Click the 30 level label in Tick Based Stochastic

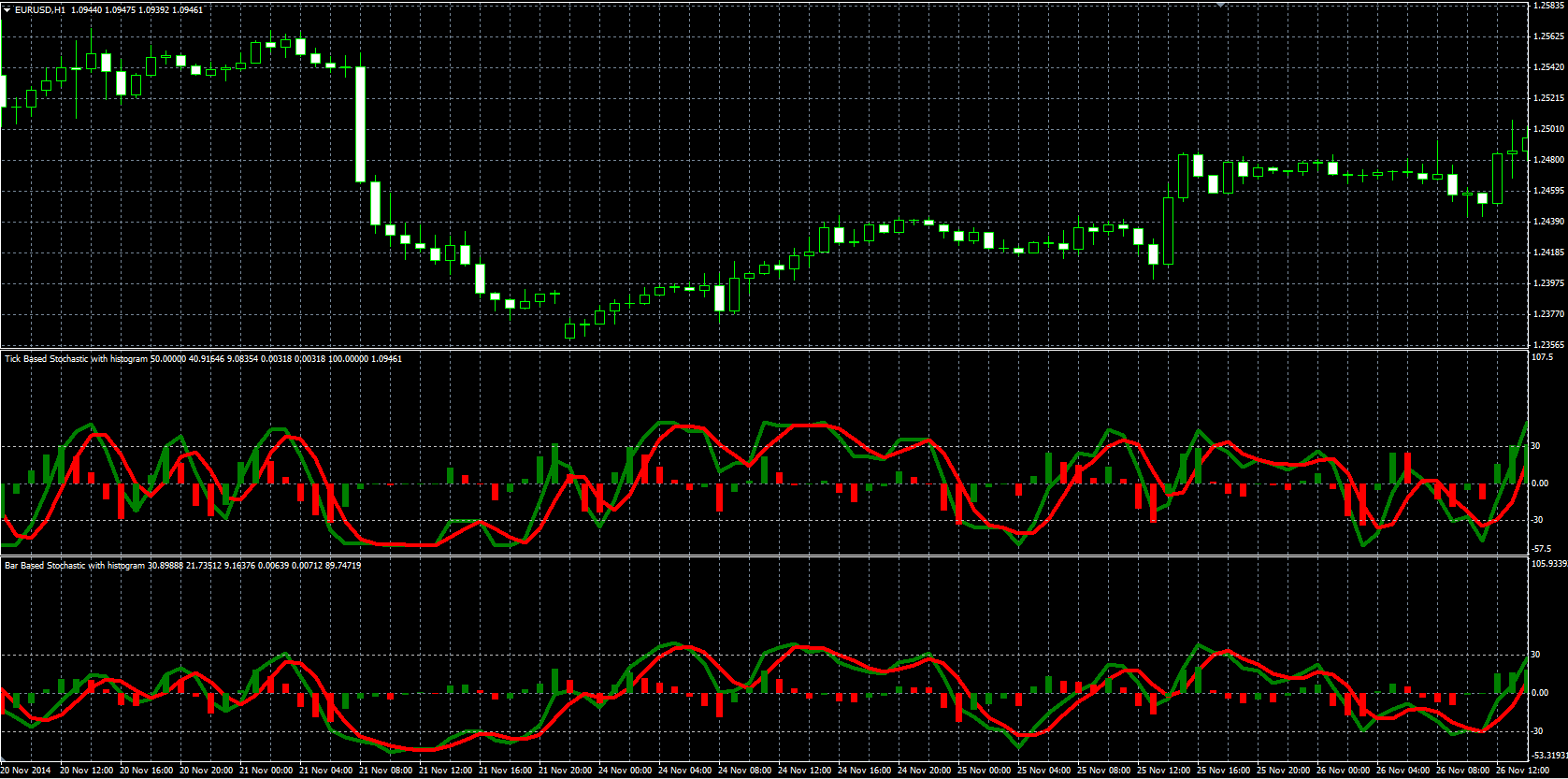(x=1535, y=446)
